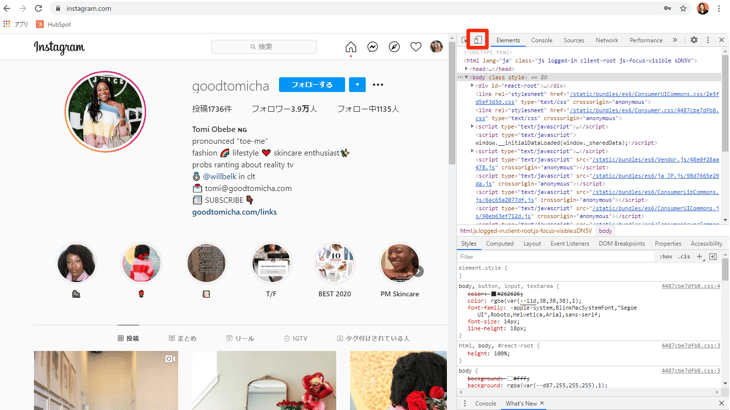Toggle device toolbar in DevTools
The height and width of the screenshot is (410, 730).
pos(478,40)
